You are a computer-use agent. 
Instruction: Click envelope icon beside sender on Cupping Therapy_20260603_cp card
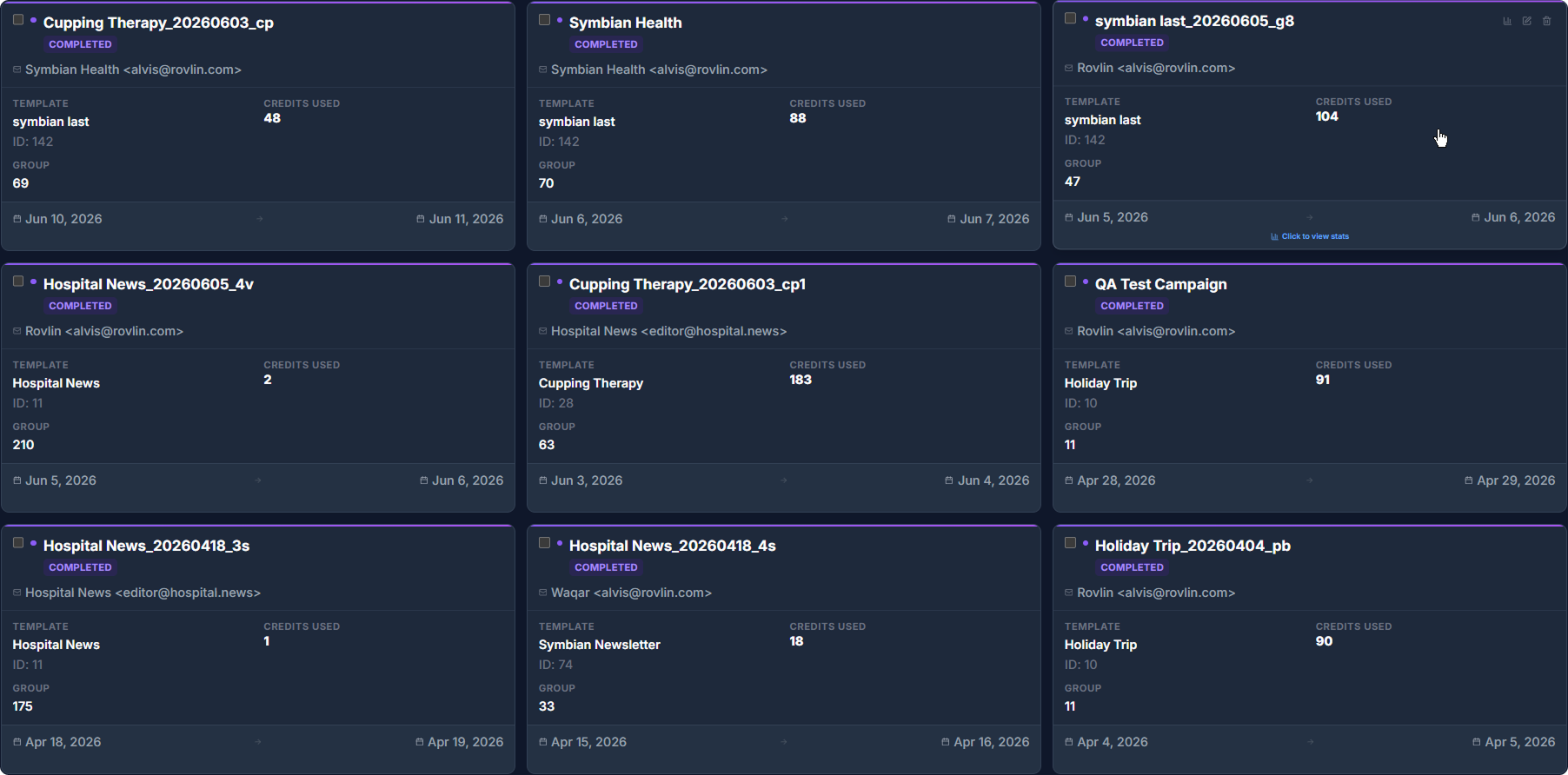17,70
